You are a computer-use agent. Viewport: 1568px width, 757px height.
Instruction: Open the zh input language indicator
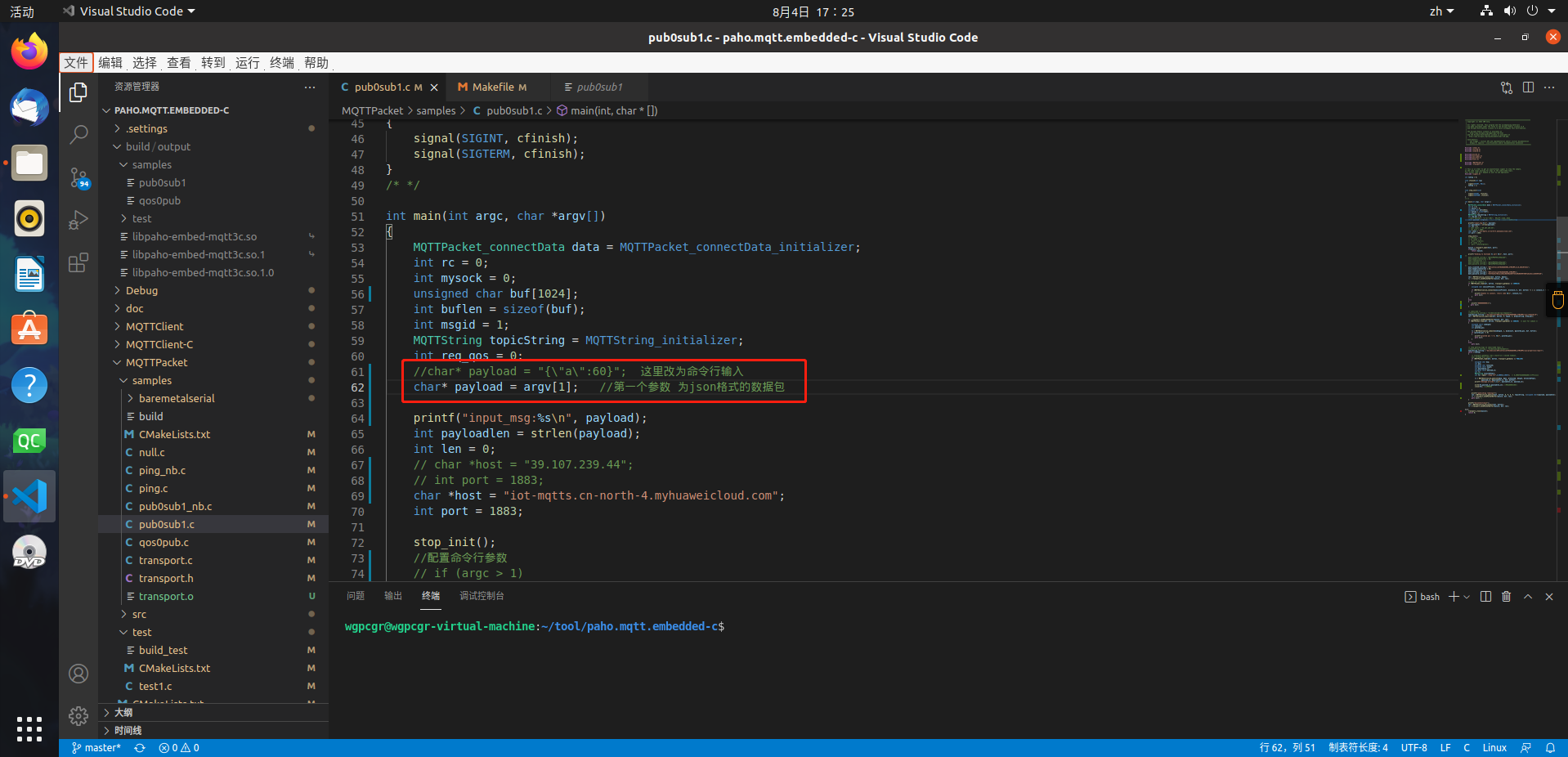1441,11
